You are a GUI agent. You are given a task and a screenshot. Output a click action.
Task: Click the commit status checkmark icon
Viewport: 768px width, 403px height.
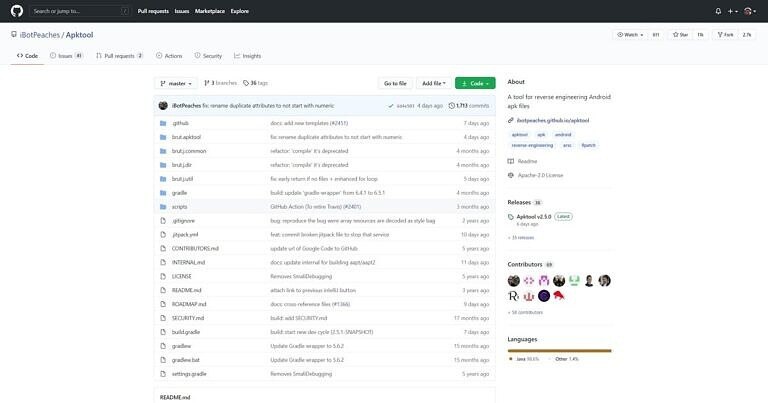coord(390,106)
